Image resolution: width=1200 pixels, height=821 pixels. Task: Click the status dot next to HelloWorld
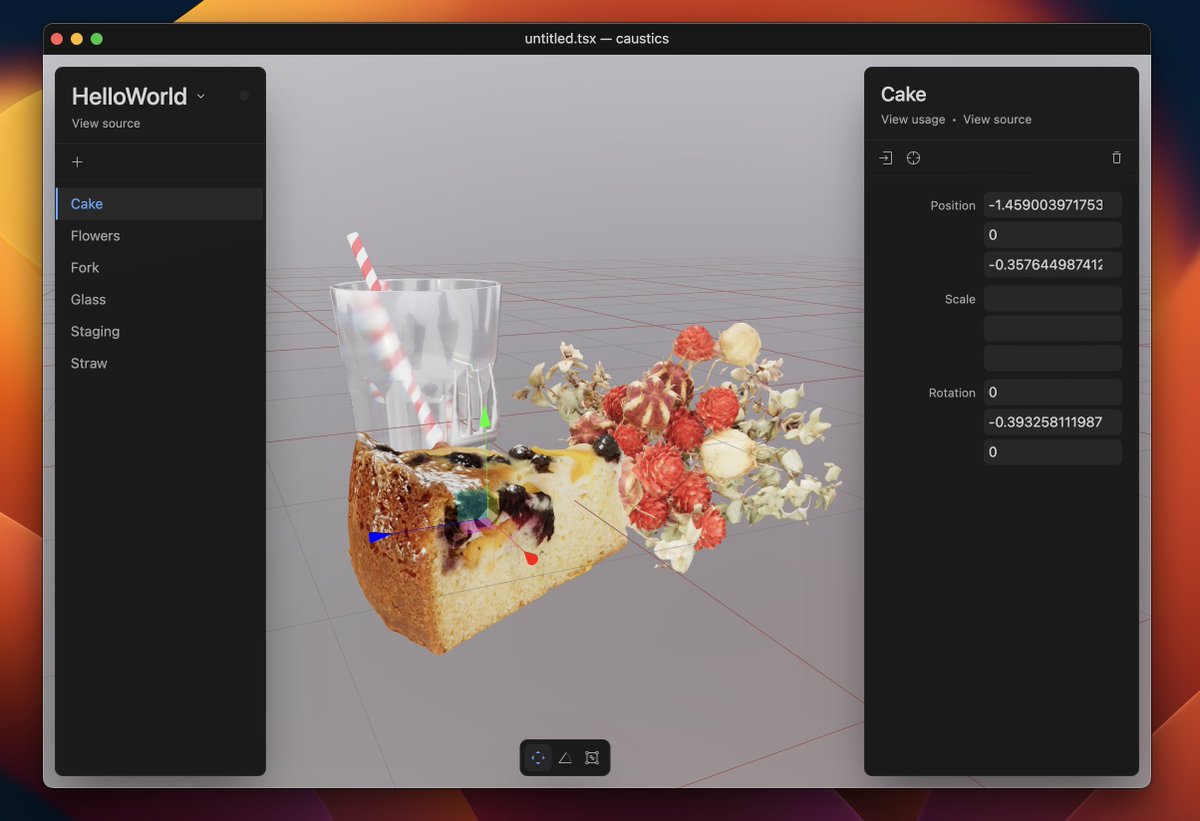(244, 96)
